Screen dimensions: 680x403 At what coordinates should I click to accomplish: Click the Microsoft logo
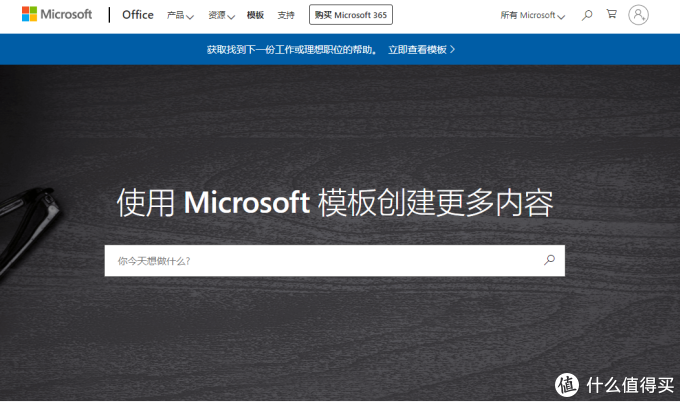click(x=57, y=14)
